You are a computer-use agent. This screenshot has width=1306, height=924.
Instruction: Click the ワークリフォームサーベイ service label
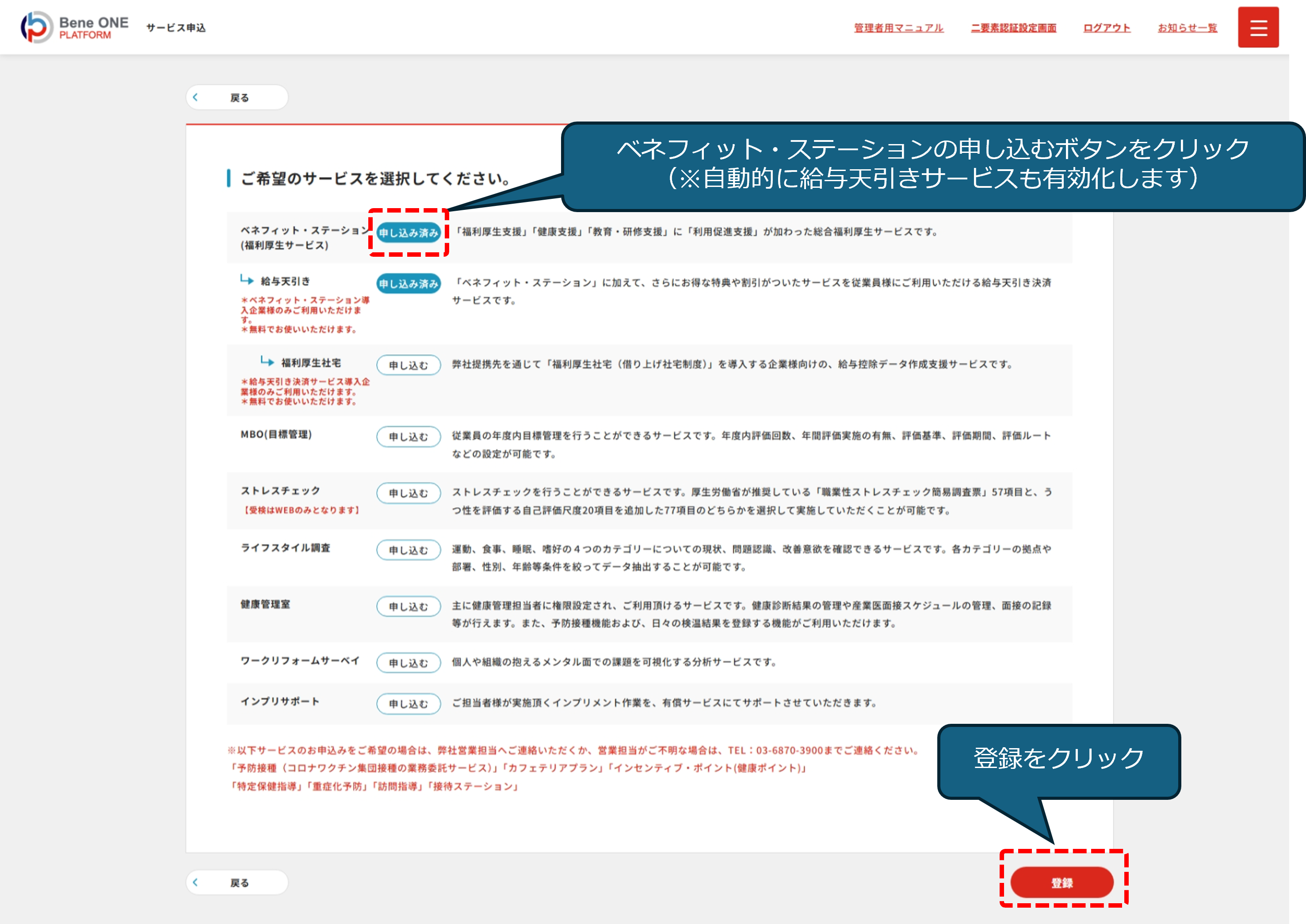click(x=300, y=661)
